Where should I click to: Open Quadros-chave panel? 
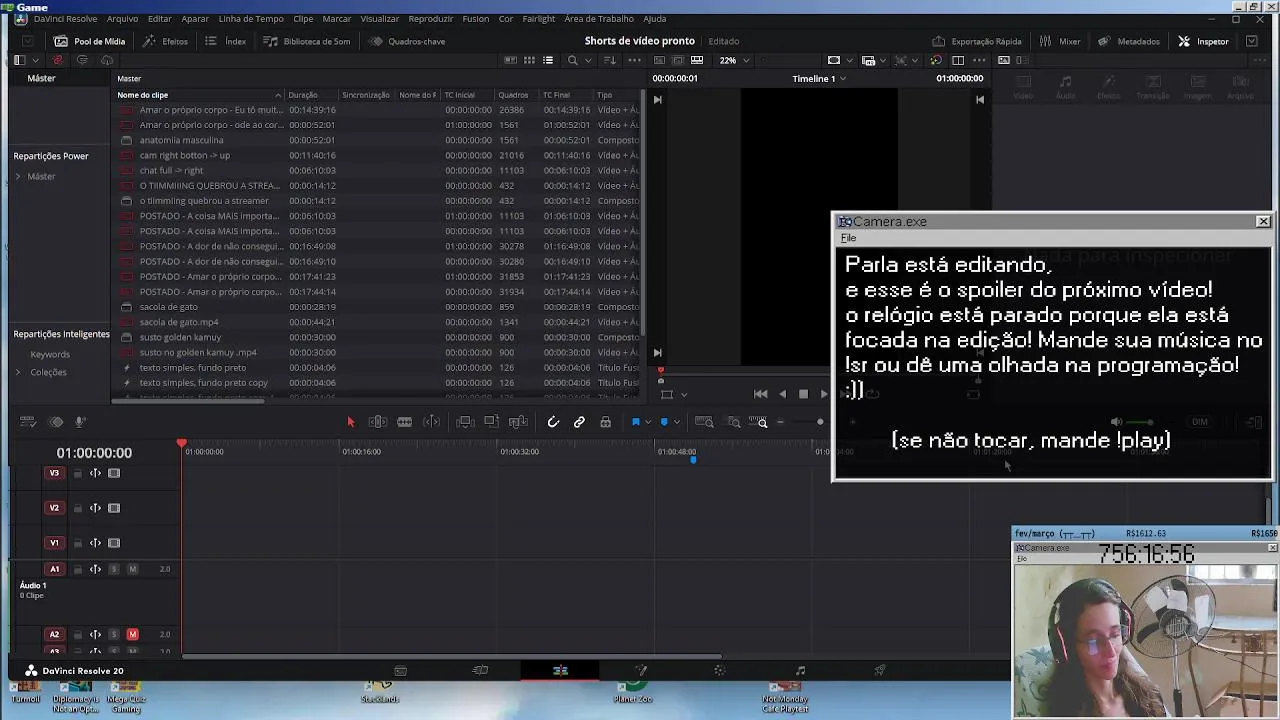click(407, 41)
